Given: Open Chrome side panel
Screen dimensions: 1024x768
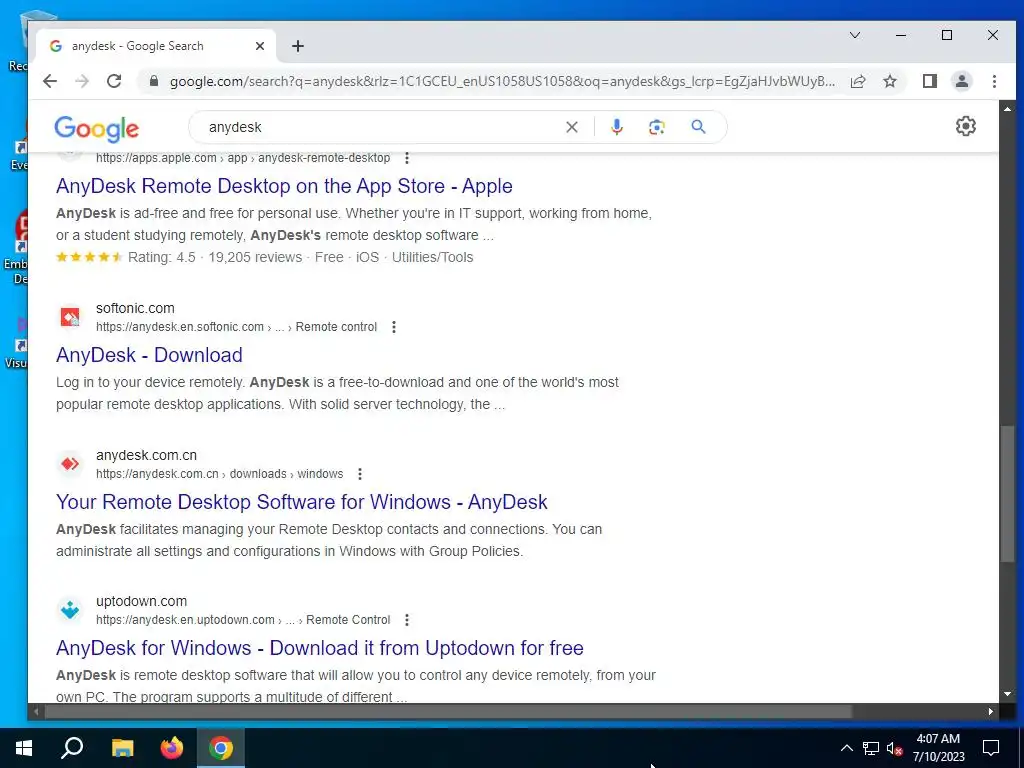Looking at the screenshot, I should point(930,81).
